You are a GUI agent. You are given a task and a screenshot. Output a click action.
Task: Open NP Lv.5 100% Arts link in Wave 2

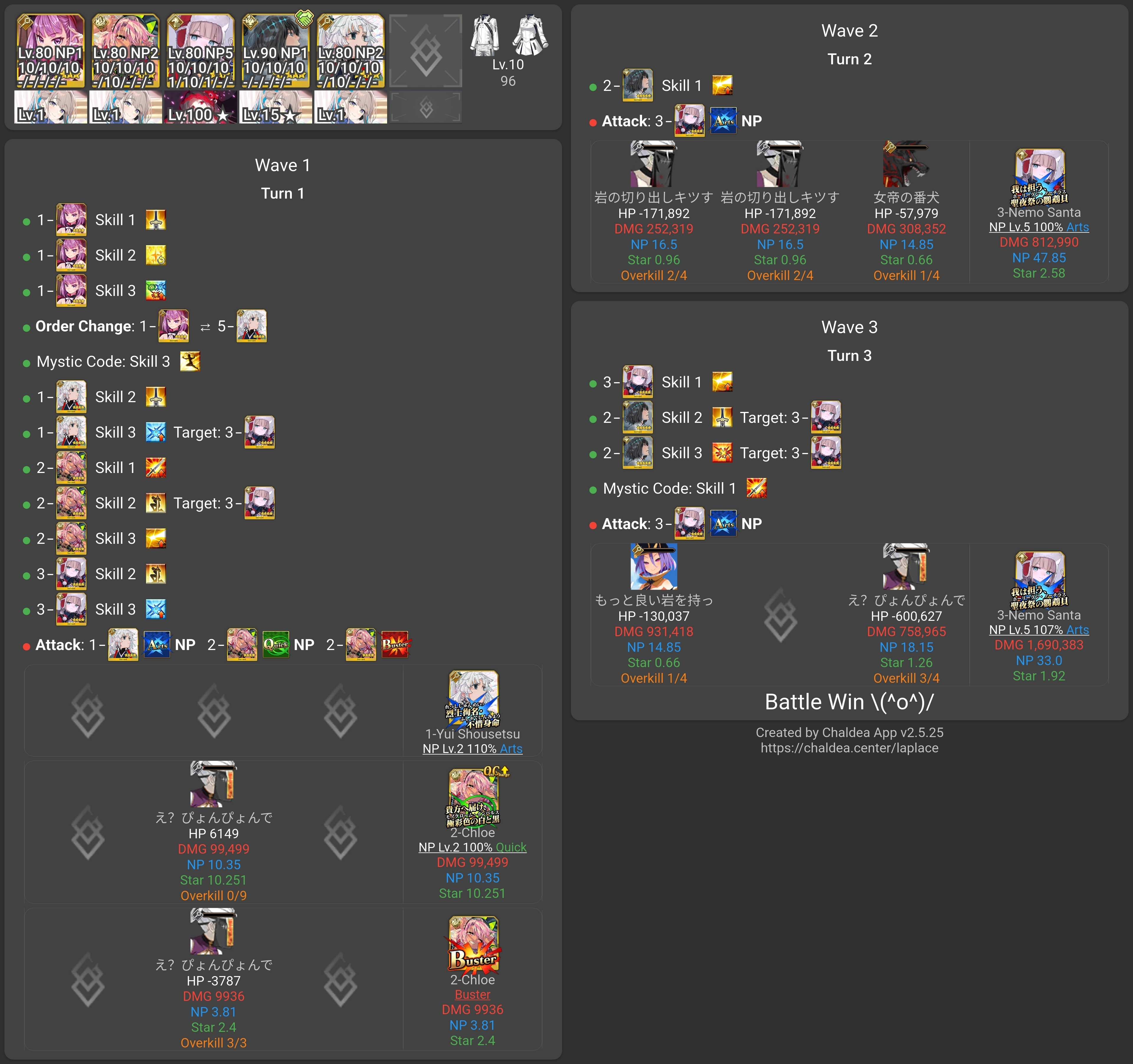point(1038,227)
